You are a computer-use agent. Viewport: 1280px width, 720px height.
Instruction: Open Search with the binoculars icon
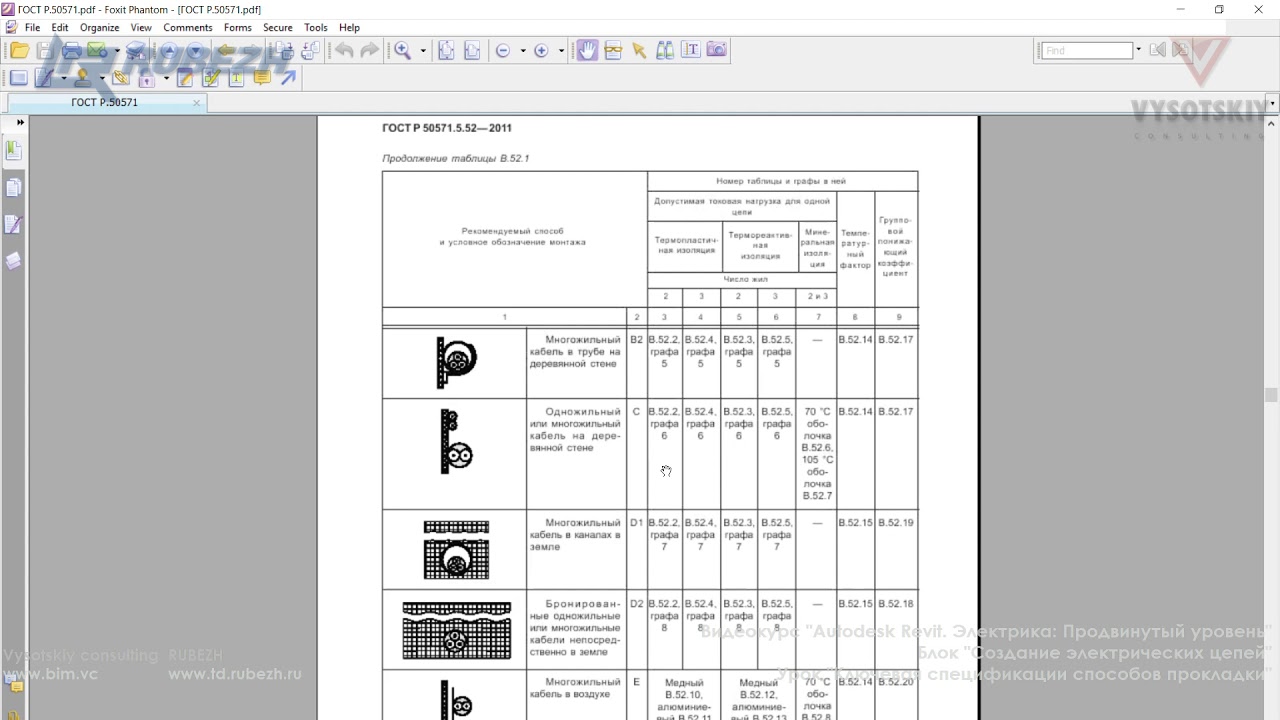click(665, 50)
